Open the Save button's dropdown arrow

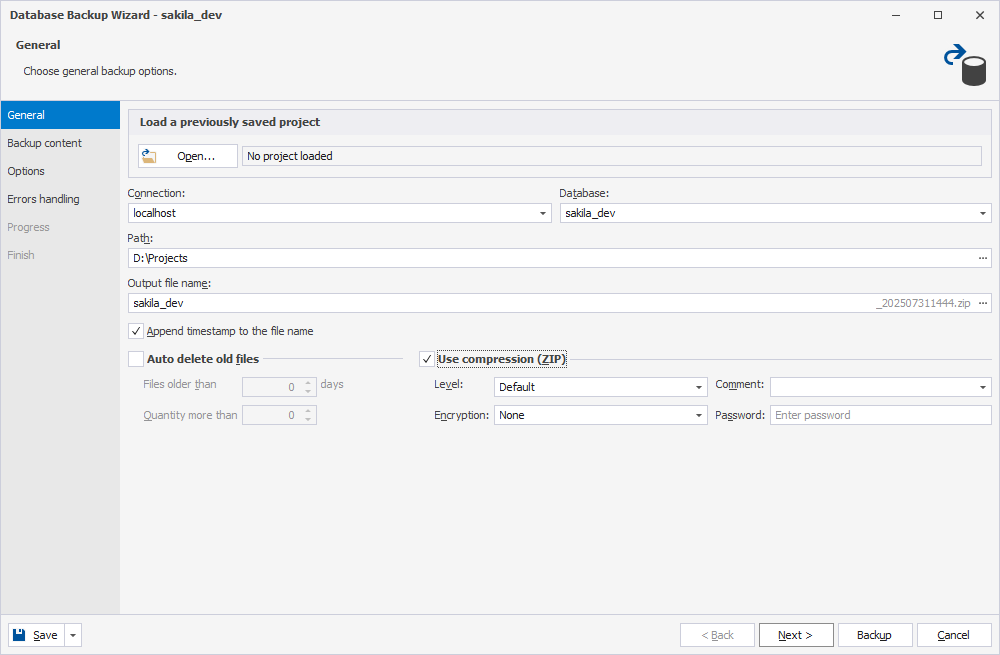pos(71,634)
